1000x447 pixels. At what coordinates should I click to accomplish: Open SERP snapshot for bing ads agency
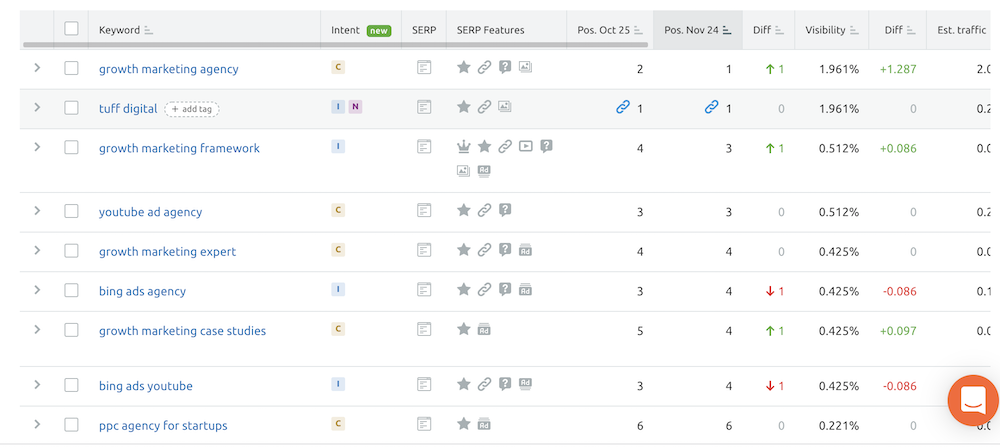click(x=424, y=289)
